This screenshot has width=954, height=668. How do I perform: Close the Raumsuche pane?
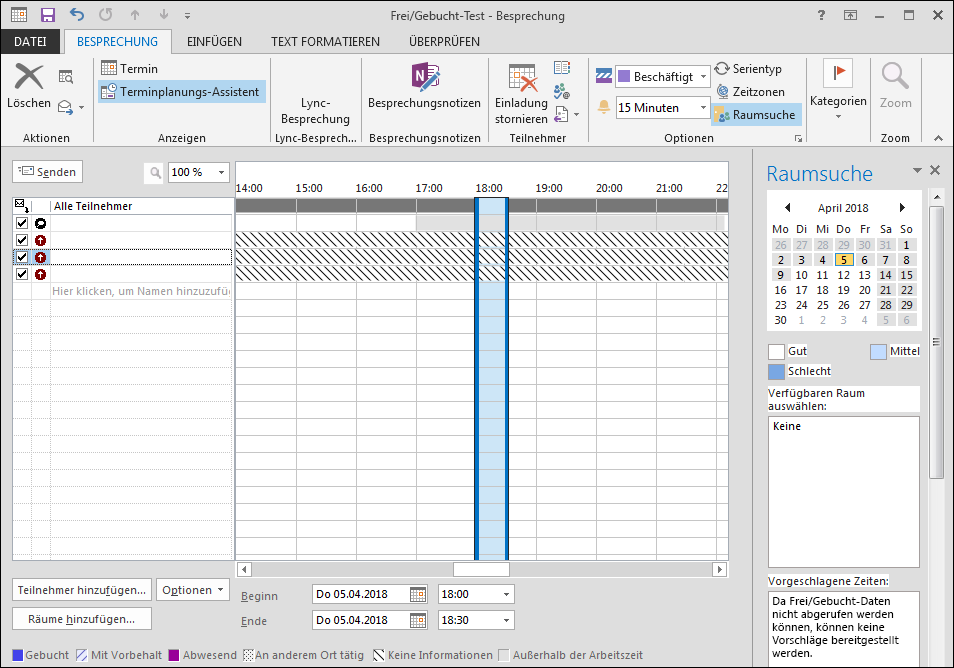coord(935,170)
